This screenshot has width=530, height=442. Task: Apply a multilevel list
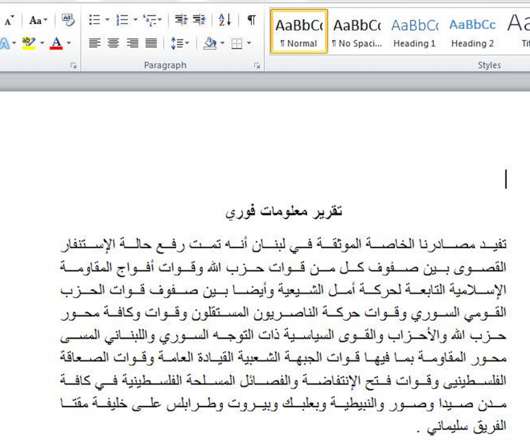click(x=150, y=20)
